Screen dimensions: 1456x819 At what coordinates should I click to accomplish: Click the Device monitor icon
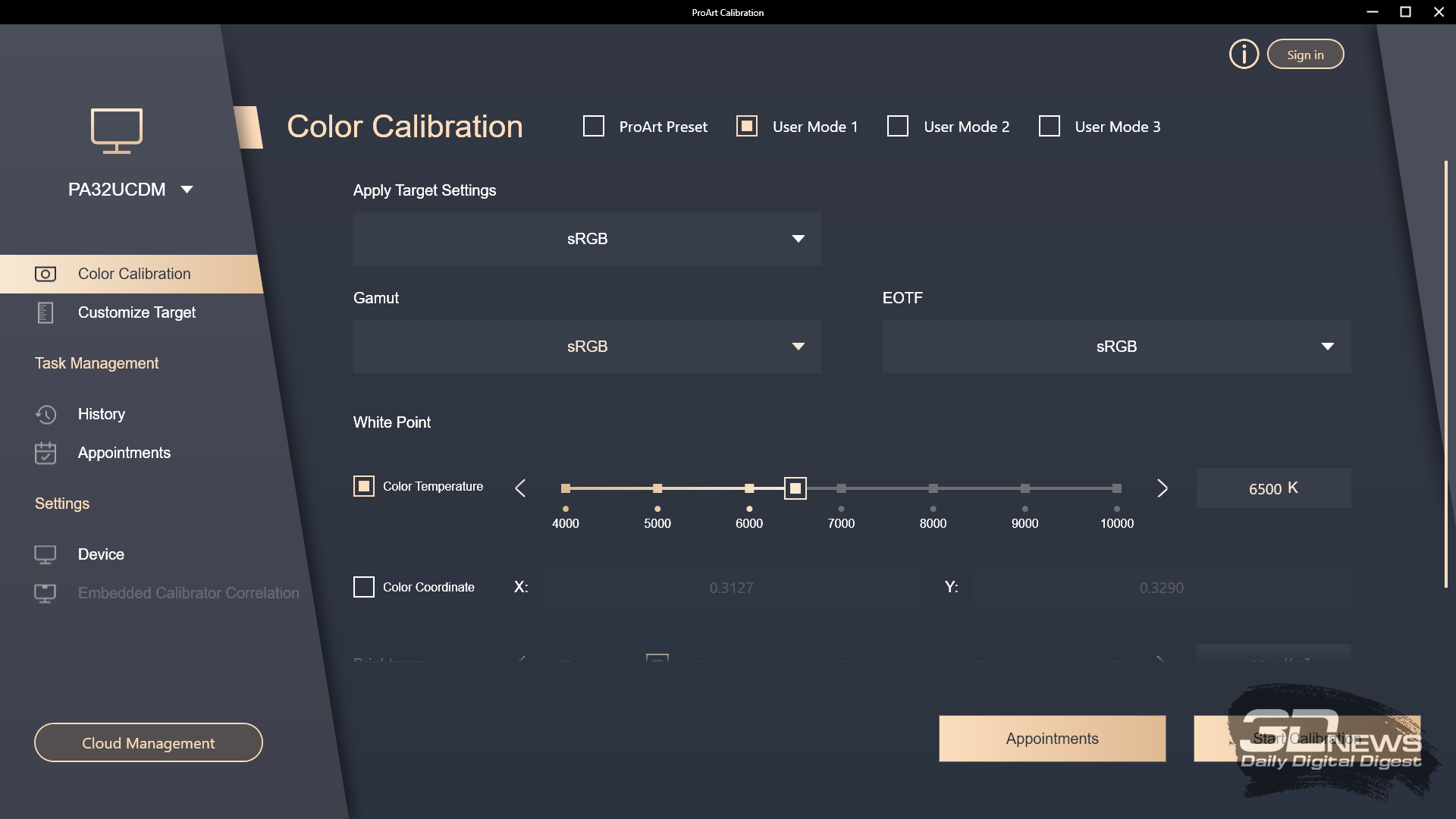pos(45,554)
